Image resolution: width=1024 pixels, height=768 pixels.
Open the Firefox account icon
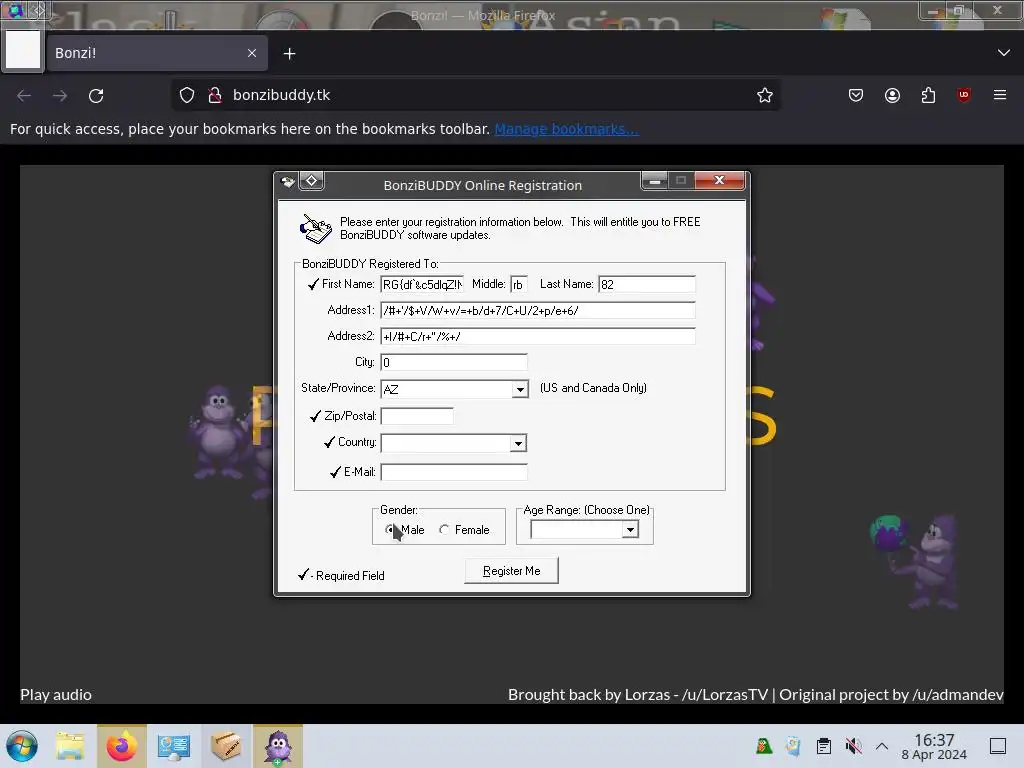[892, 95]
